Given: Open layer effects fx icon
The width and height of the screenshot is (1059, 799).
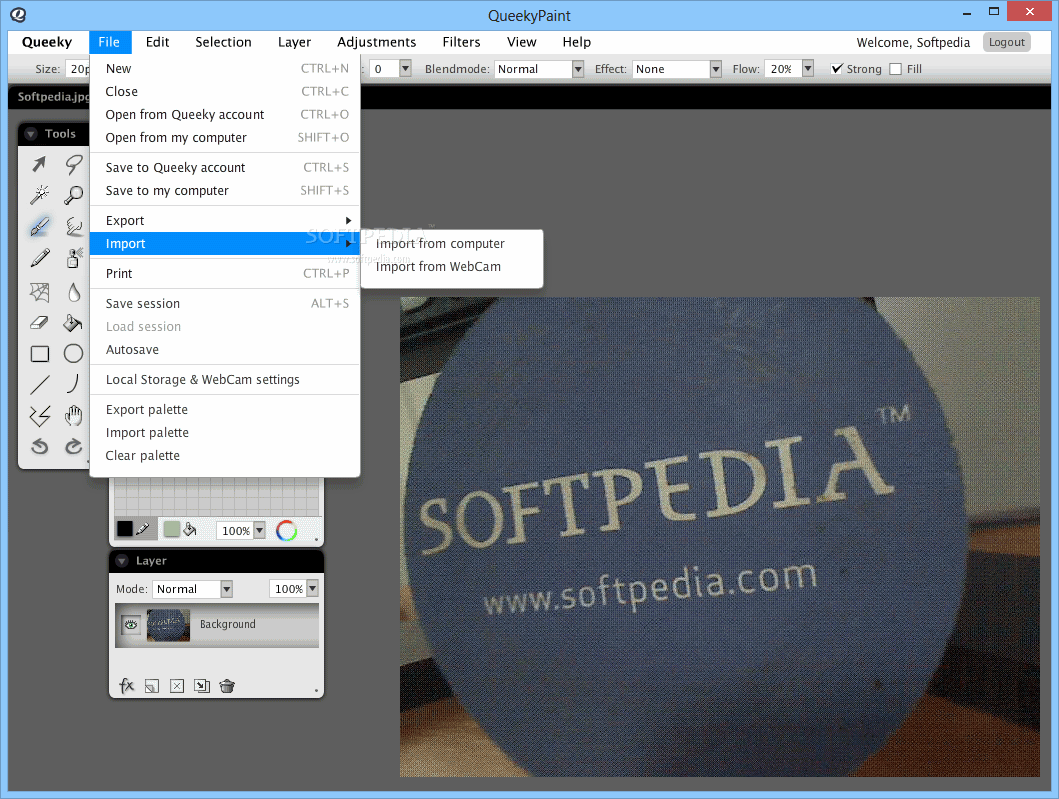Looking at the screenshot, I should click(126, 686).
